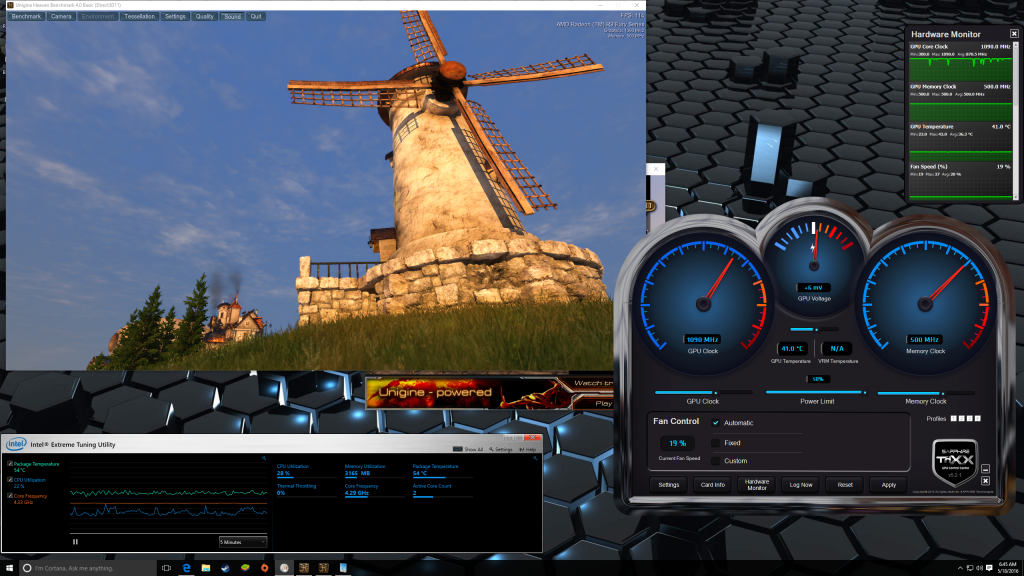Screen dimensions: 1024x576
Task: Select TRIXX profile 2
Action: pos(962,419)
